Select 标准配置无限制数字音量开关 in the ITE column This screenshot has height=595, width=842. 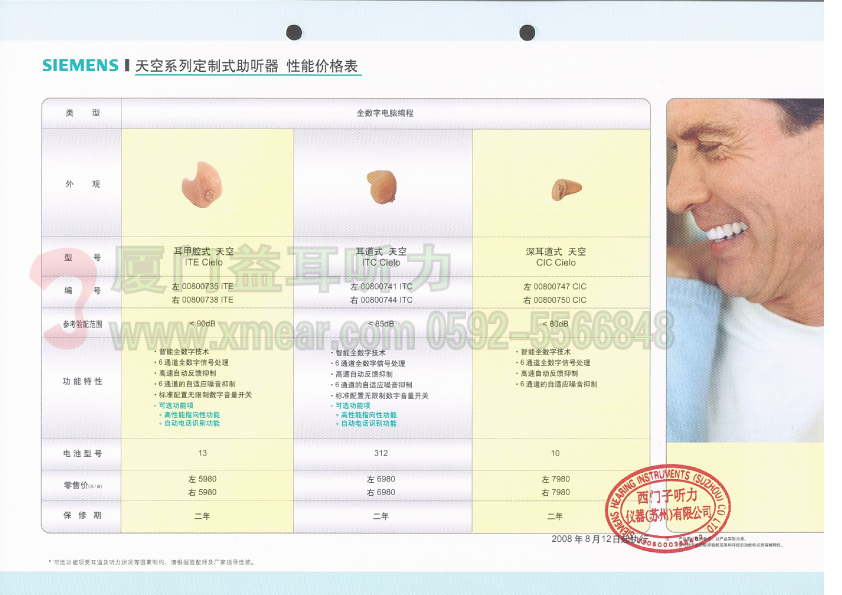coord(205,395)
